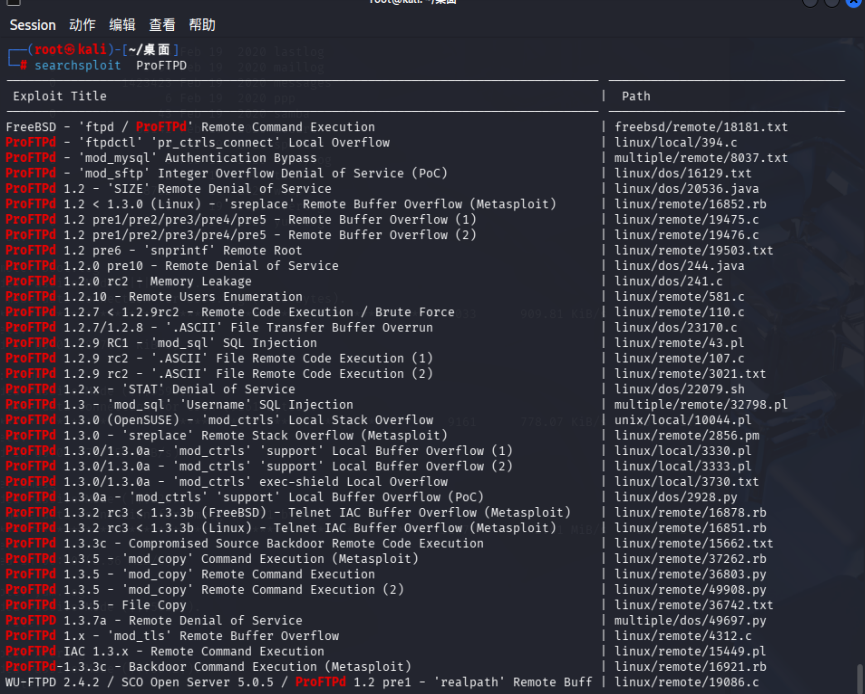
Task: Select path multiple/remote/8037.txt
Action: (x=701, y=158)
